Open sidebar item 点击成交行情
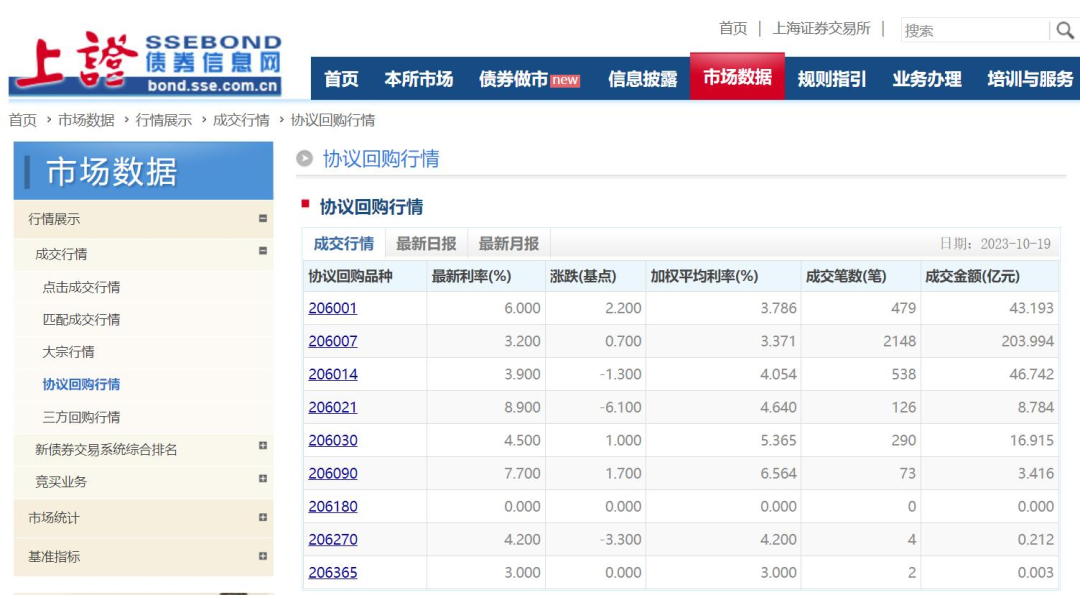The image size is (1080, 595). [x=81, y=287]
